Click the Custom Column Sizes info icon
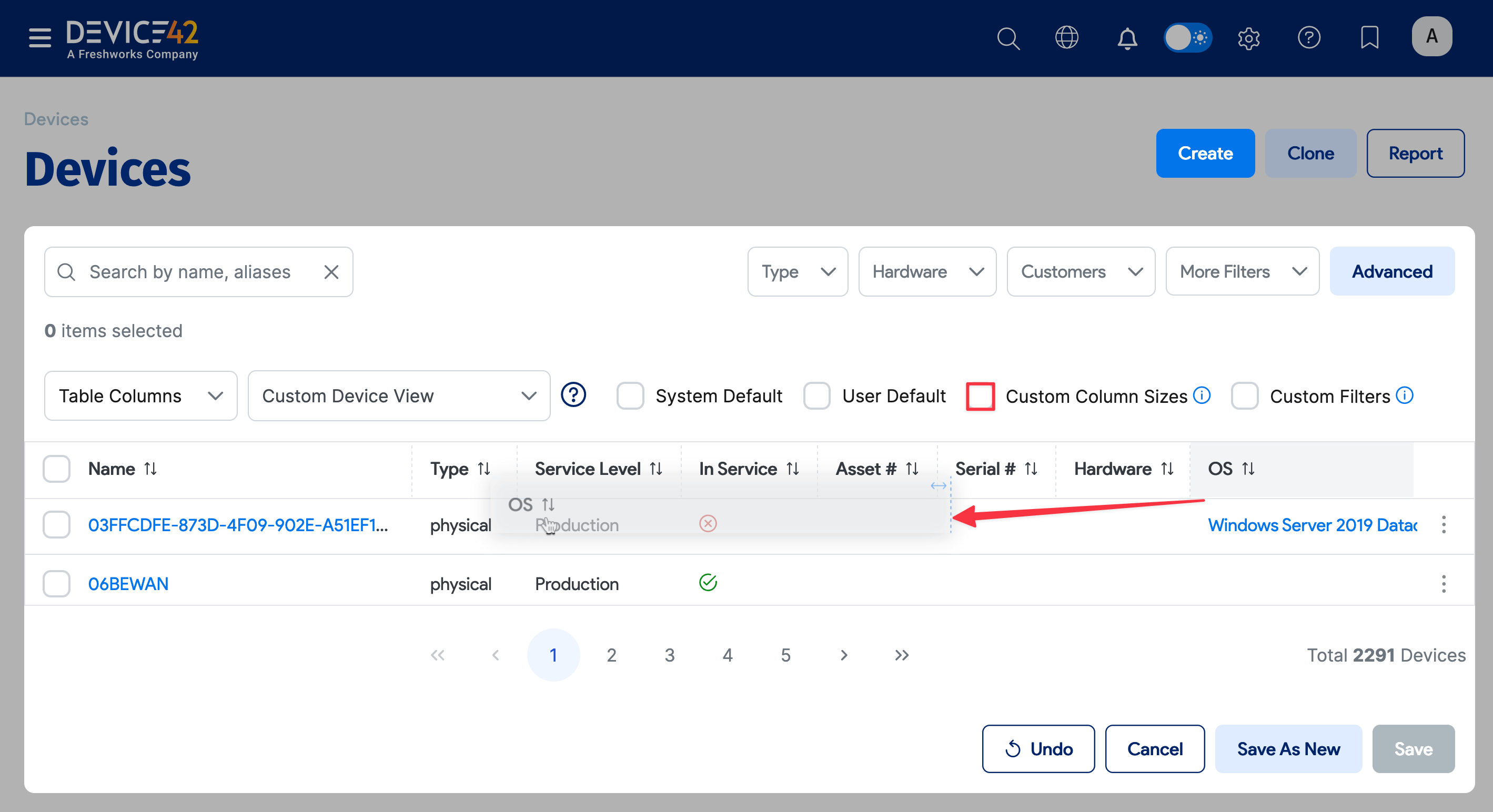 [x=1202, y=395]
